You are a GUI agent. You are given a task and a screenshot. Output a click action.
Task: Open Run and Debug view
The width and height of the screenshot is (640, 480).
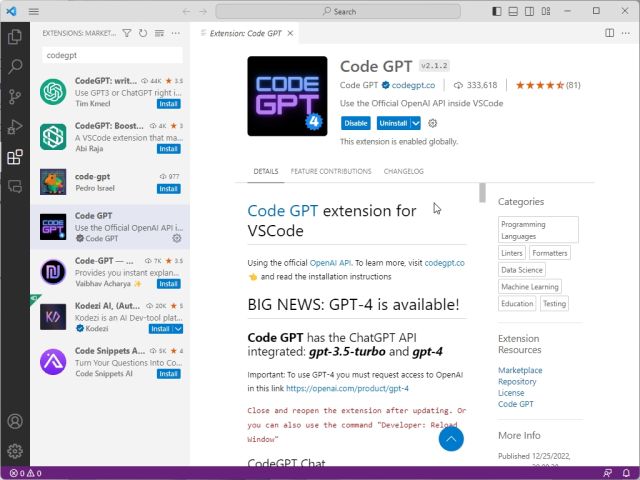15,127
